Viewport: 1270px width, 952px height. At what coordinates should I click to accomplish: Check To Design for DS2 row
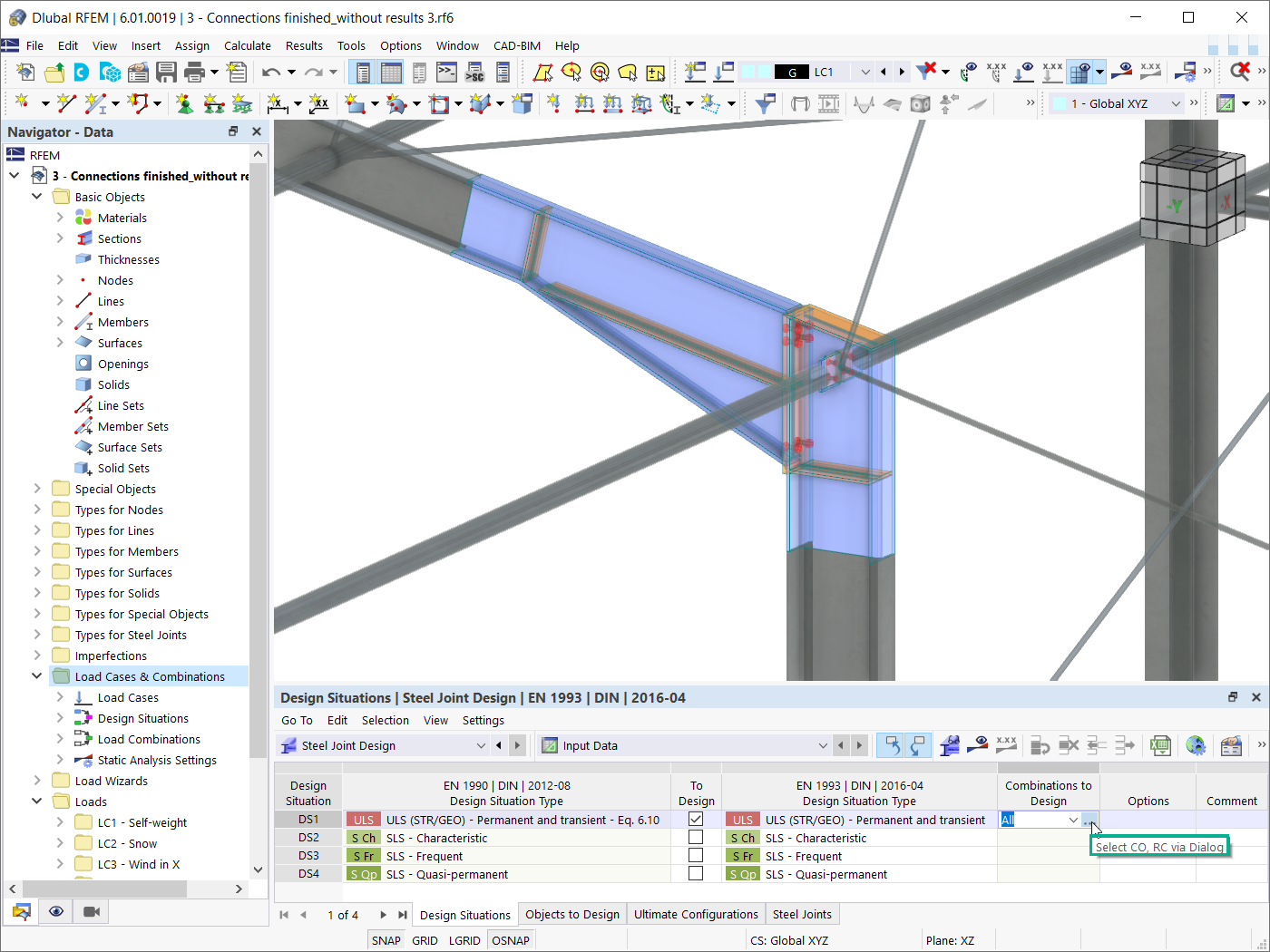coord(696,837)
